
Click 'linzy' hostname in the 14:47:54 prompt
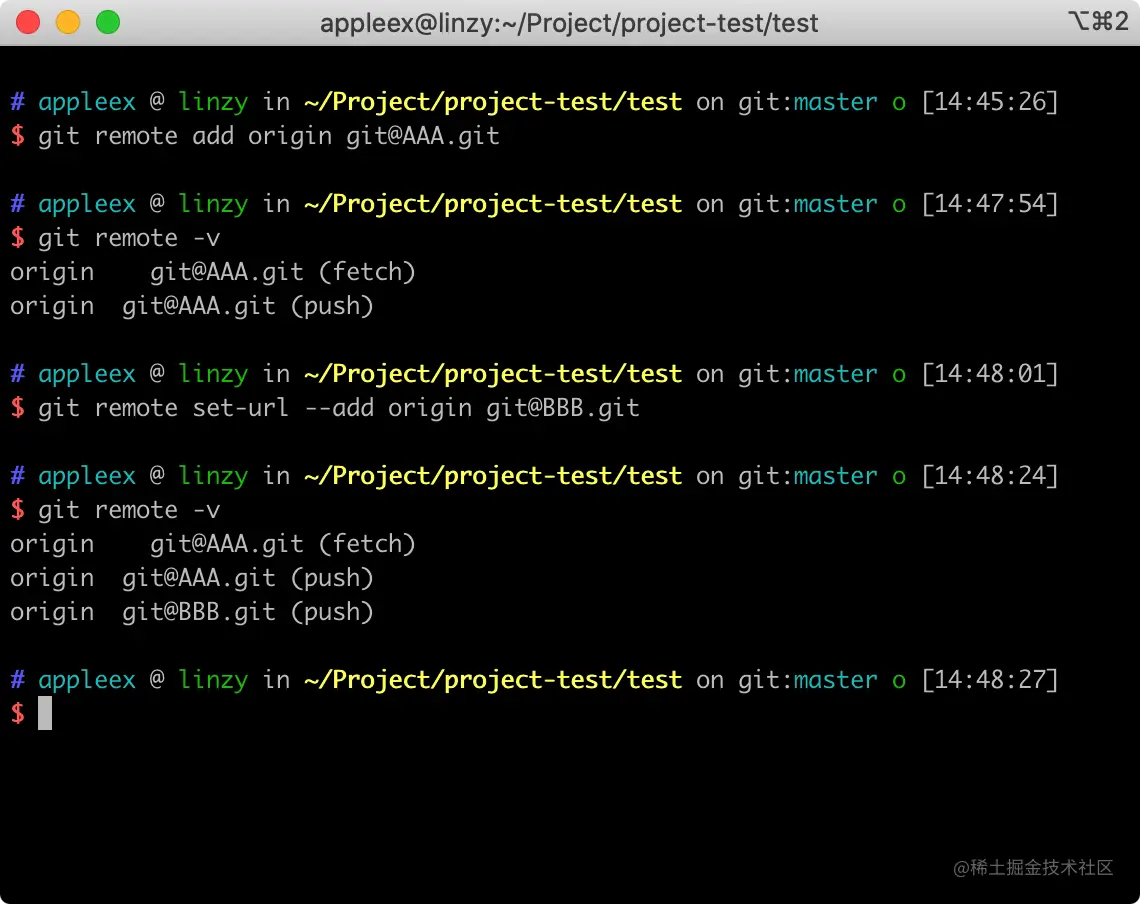click(x=213, y=204)
